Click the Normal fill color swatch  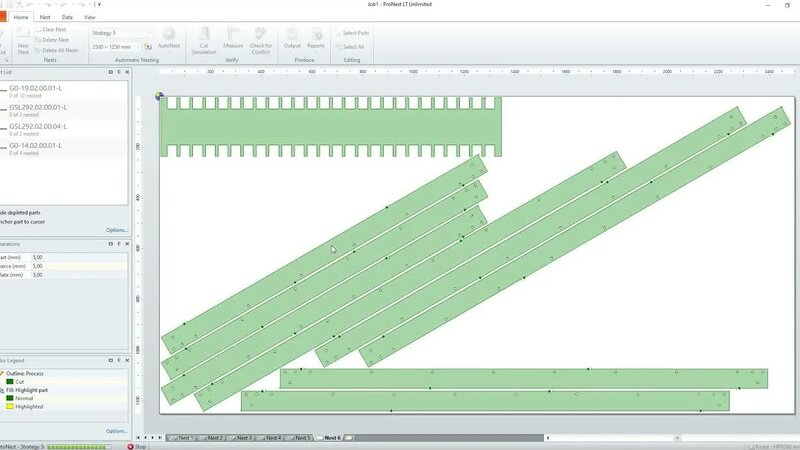[10, 398]
